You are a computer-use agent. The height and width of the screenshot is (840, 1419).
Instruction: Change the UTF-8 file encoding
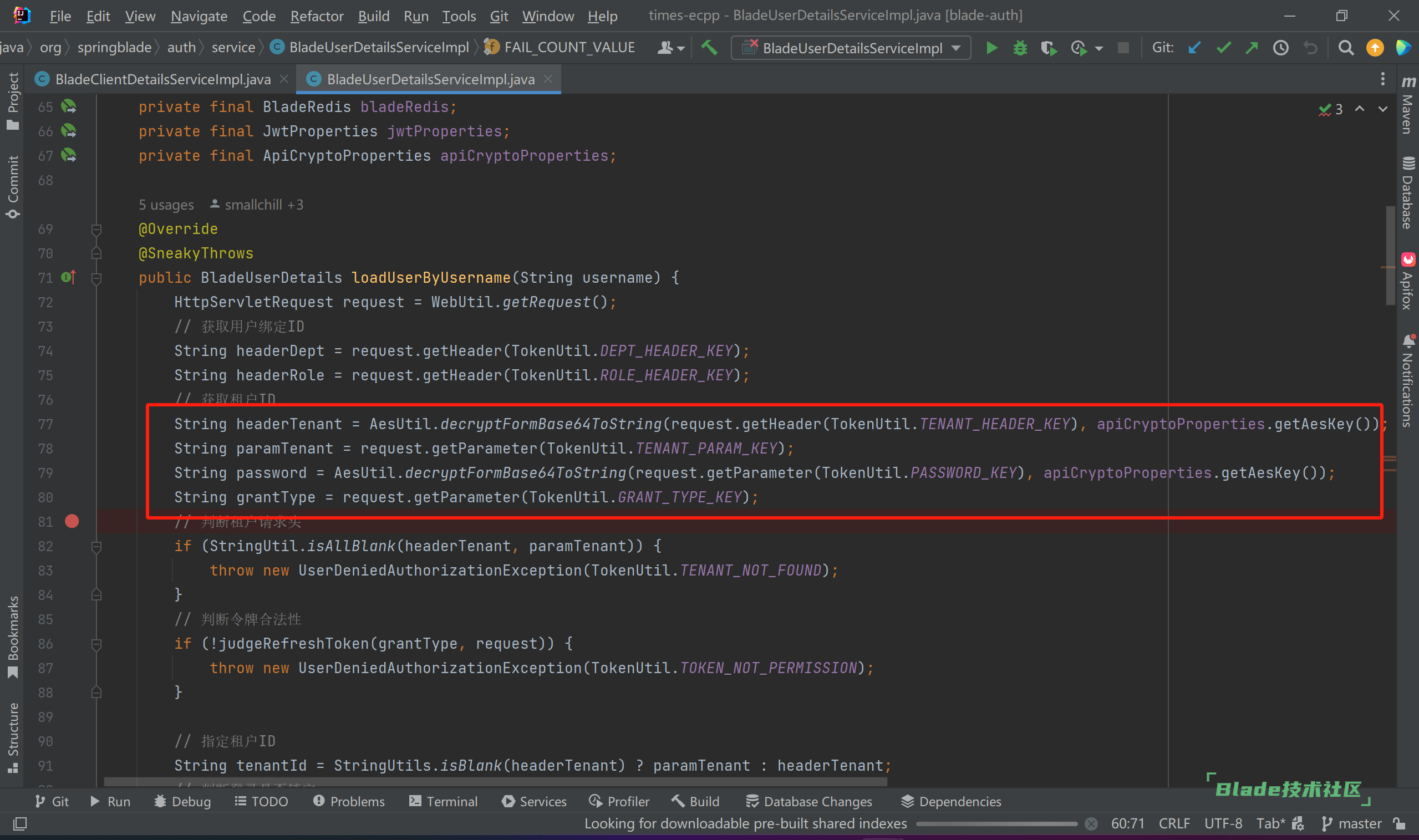1223,823
